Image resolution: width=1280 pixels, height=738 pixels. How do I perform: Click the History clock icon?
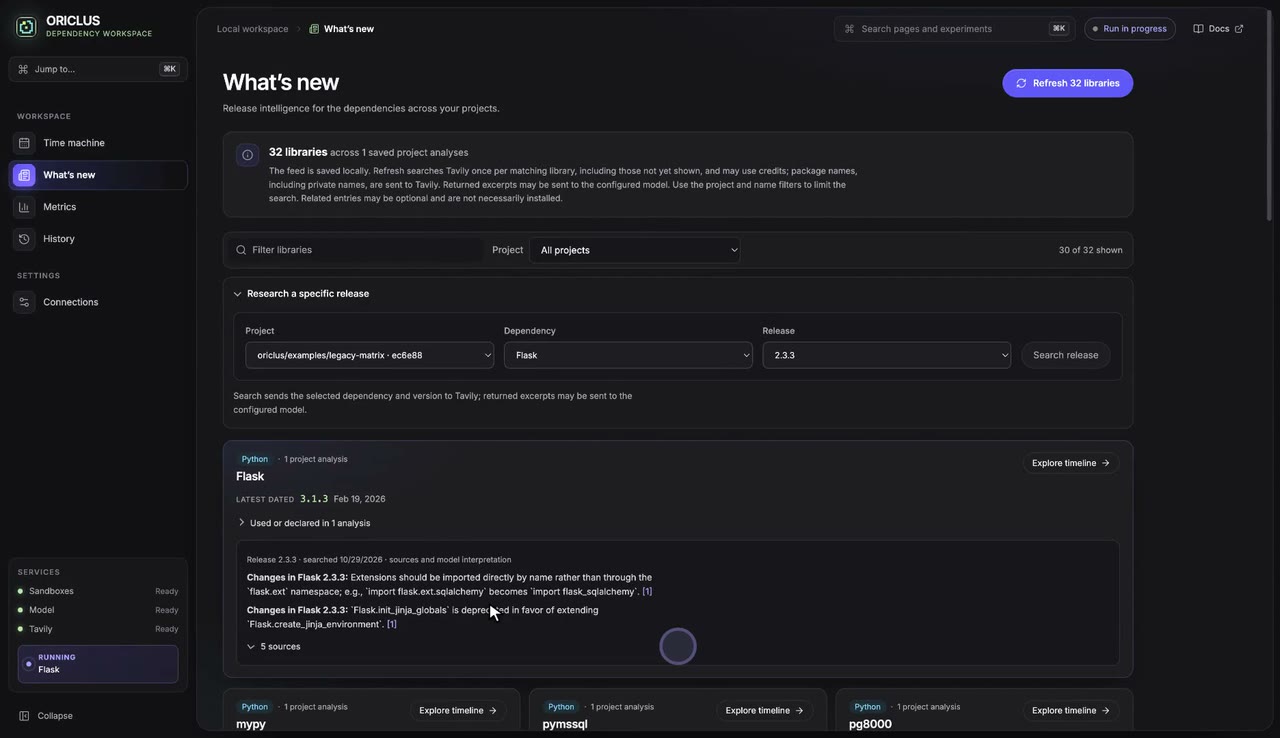[24, 239]
